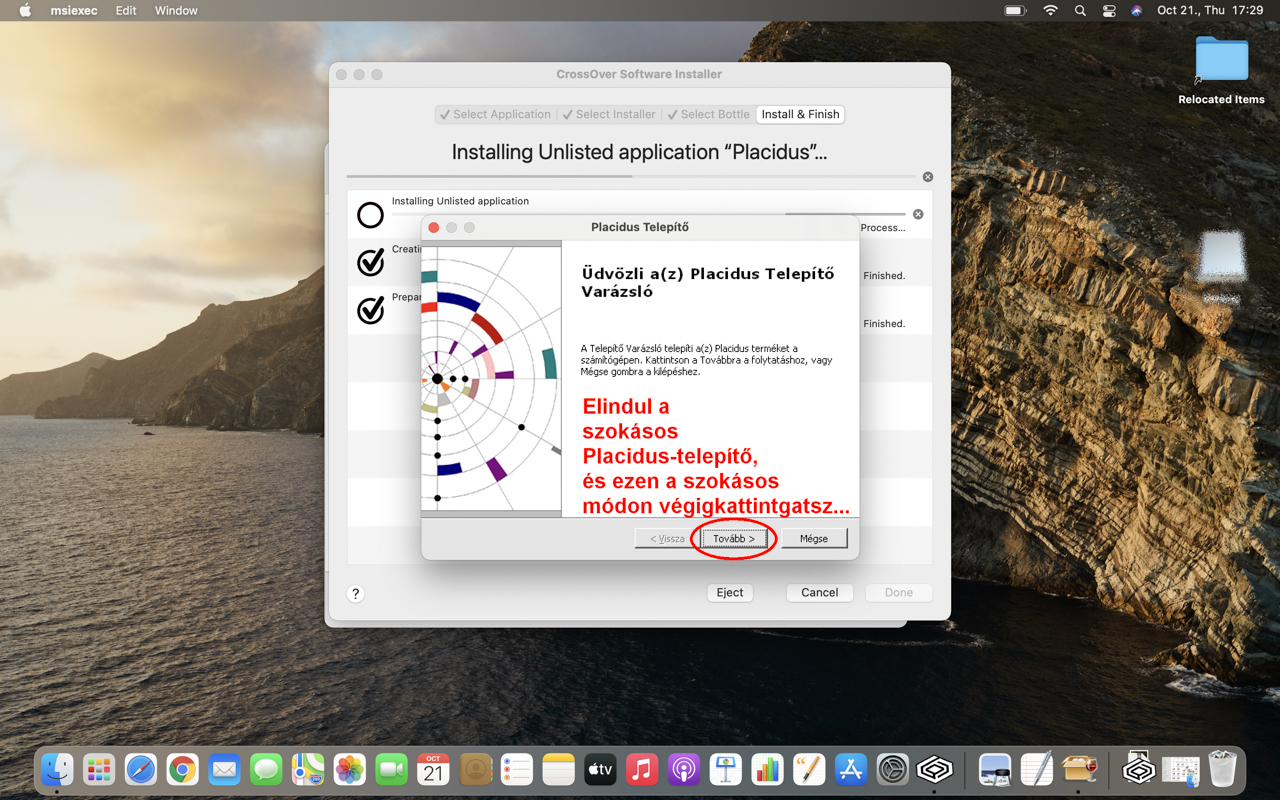Click the date and time in the menu bar
Screen dimensions: 1280x800
click(x=1210, y=10)
